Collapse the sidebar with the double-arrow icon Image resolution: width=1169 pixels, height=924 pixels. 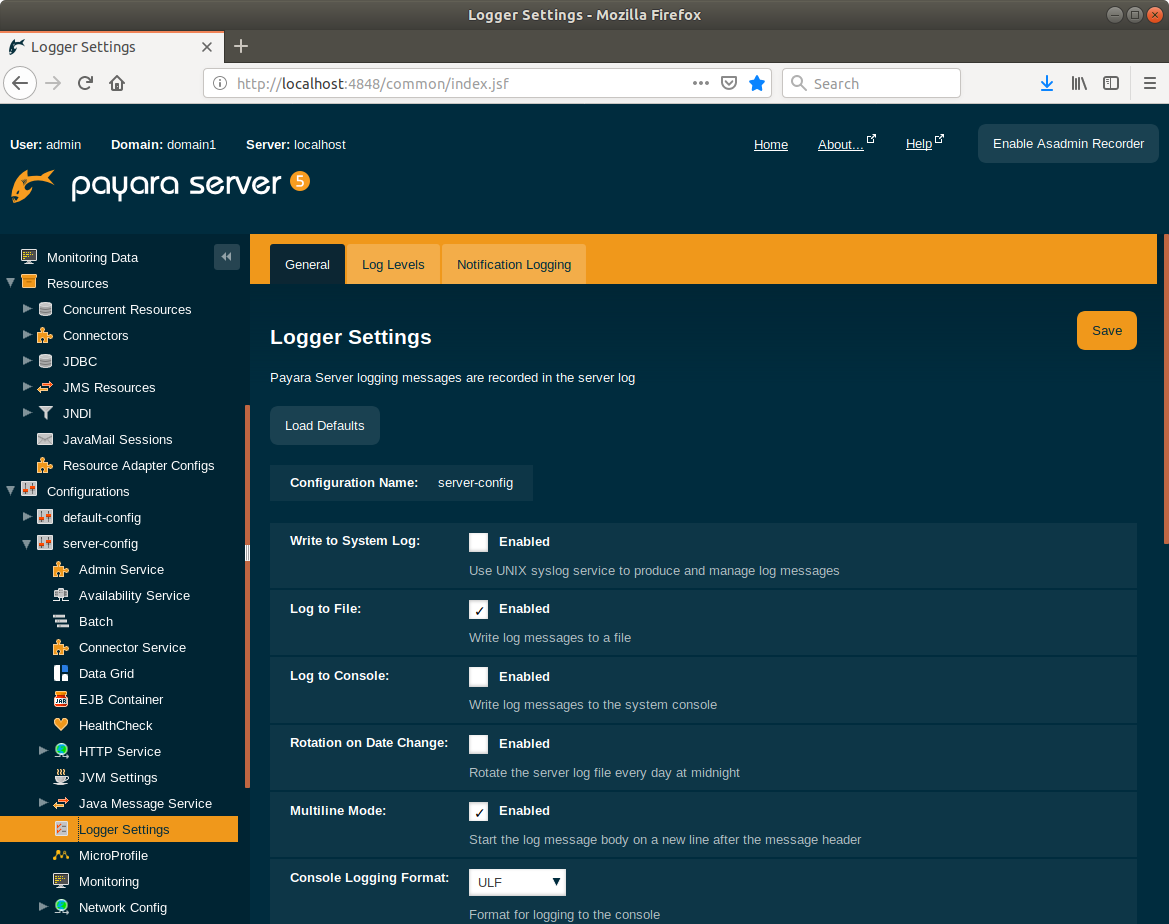(x=226, y=257)
